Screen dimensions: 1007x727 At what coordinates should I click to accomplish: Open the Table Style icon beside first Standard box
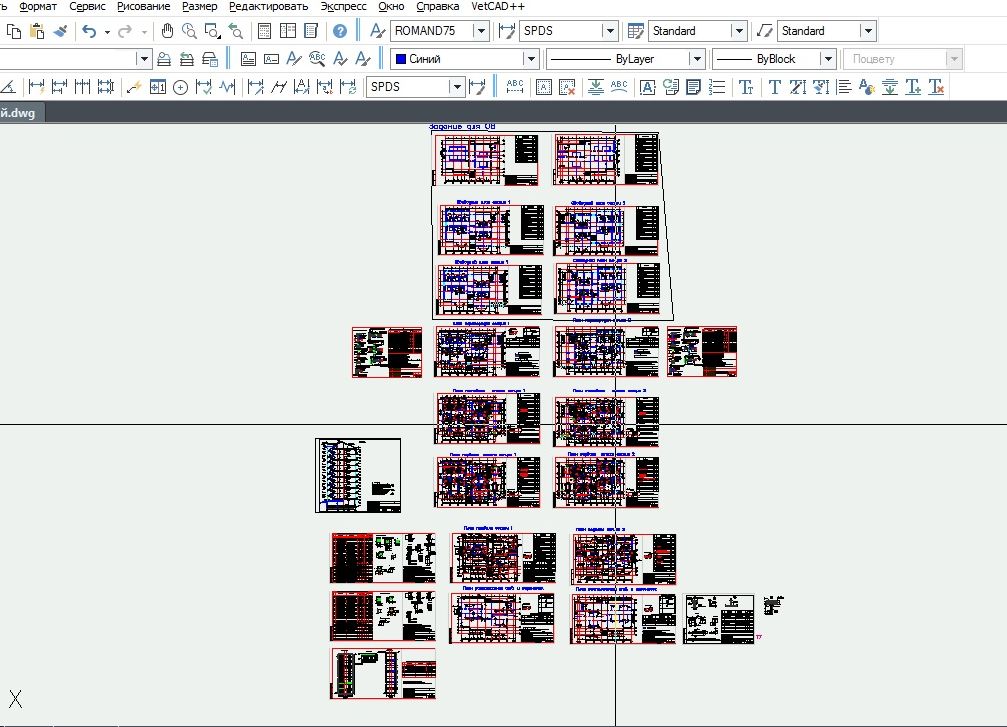[x=636, y=31]
